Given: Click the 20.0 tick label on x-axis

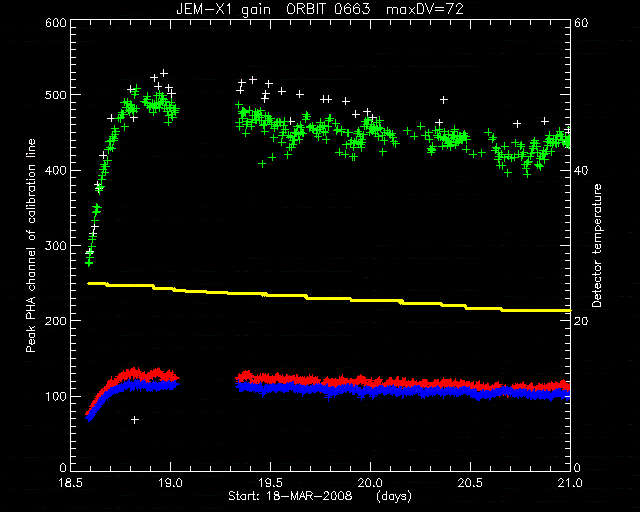Looking at the screenshot, I should pyautogui.click(x=371, y=483).
